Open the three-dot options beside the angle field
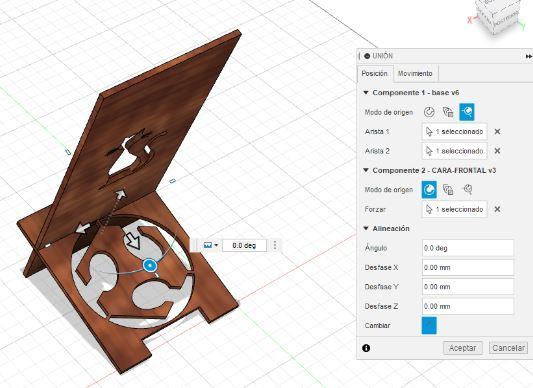The image size is (533, 388). tap(275, 246)
